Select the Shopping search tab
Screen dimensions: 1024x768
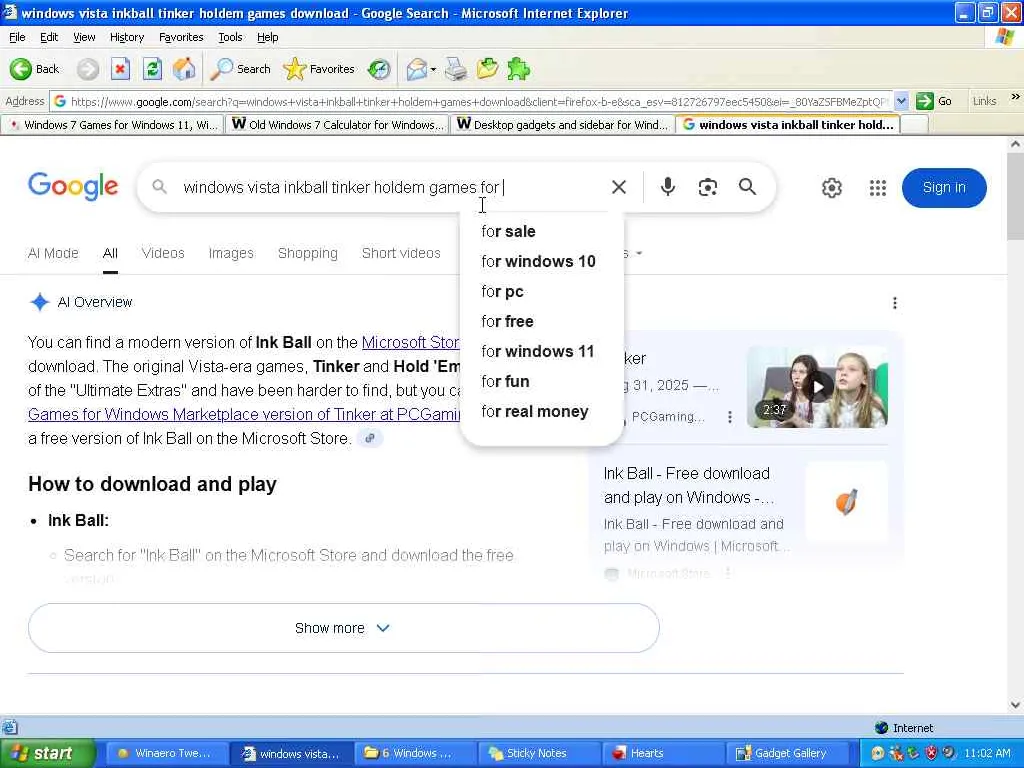(x=308, y=253)
